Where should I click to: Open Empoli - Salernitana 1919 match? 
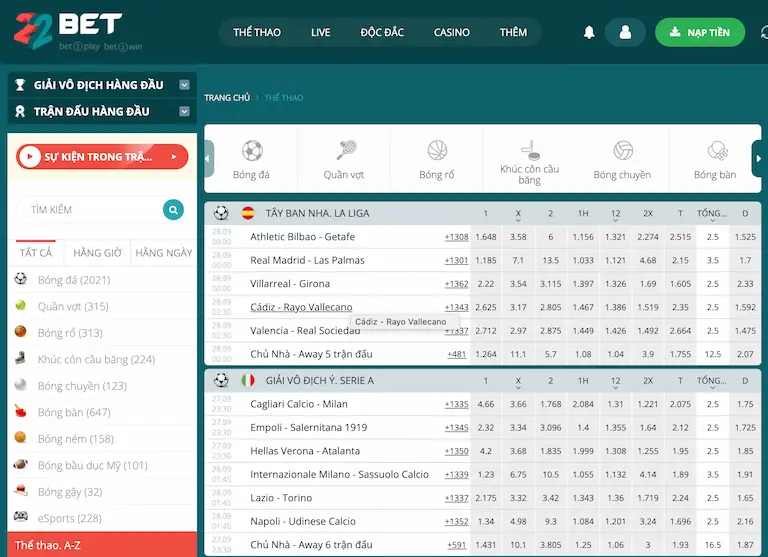pos(309,427)
